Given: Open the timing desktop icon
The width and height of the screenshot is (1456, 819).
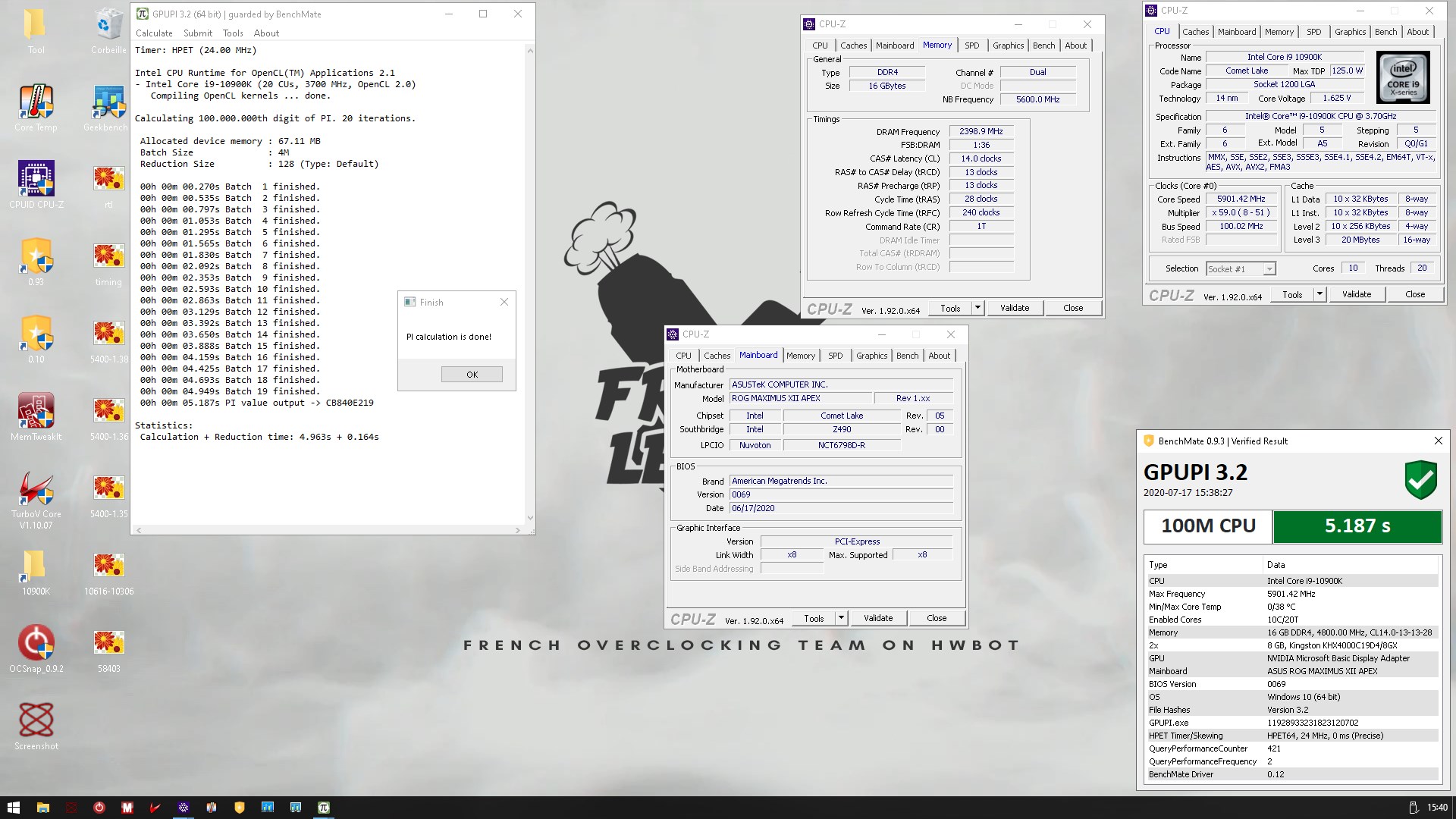Looking at the screenshot, I should [x=109, y=262].
